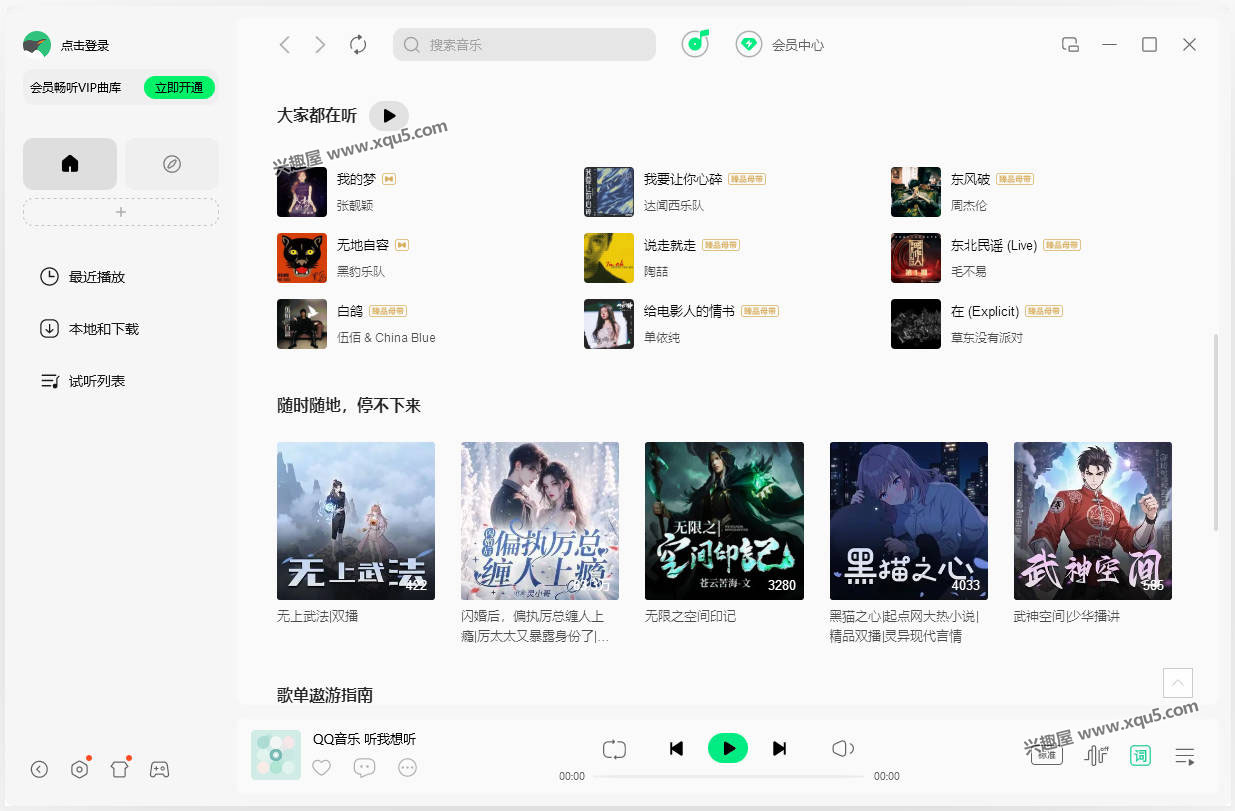Switch to mini player mode icon
The height and width of the screenshot is (811, 1235).
coord(1070,45)
